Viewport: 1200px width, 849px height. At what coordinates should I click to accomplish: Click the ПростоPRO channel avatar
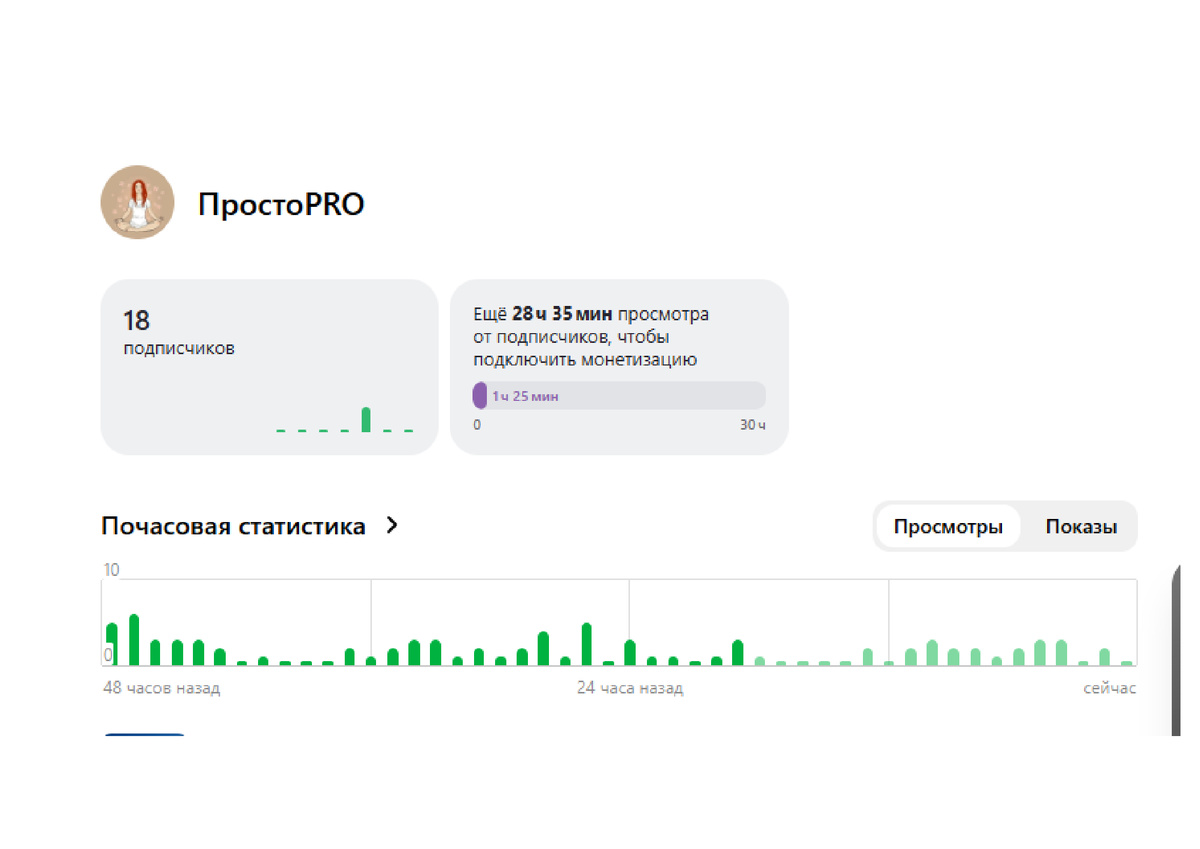point(137,203)
